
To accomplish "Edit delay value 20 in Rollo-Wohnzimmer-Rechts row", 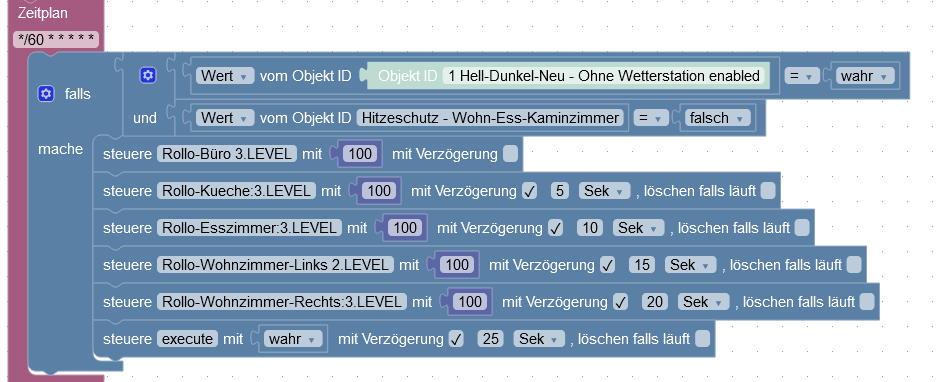I will click(x=655, y=302).
